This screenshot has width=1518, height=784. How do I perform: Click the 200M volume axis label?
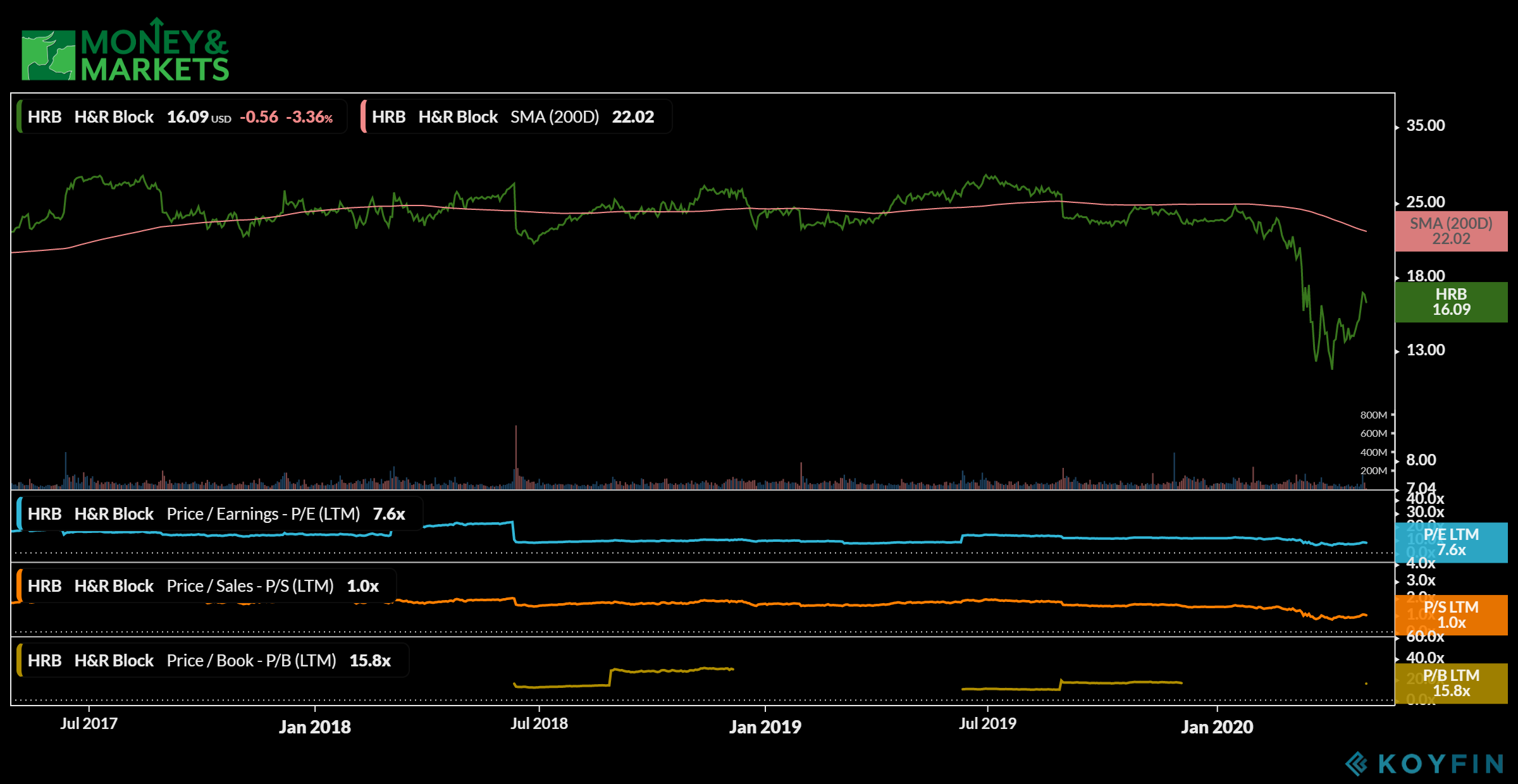1373,471
